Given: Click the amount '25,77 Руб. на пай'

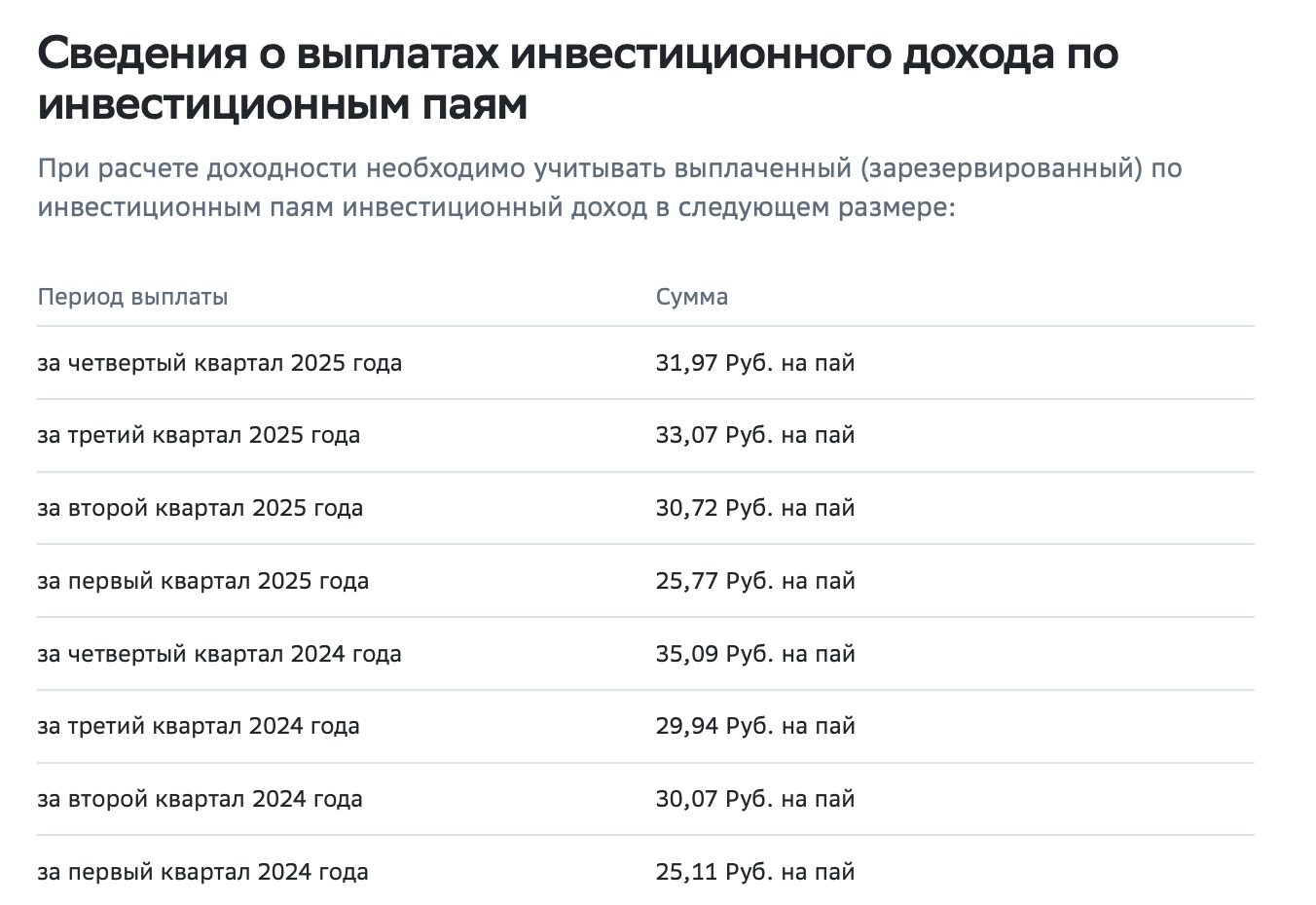Looking at the screenshot, I should point(754,581).
